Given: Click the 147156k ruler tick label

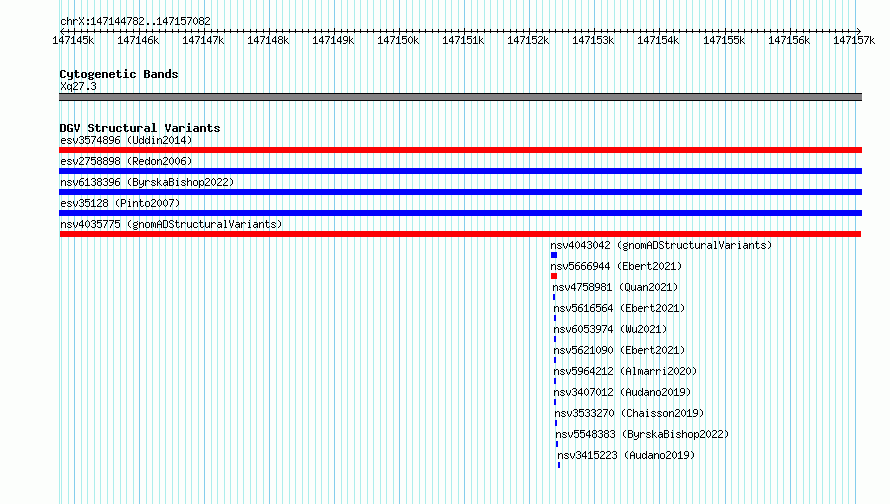Looking at the screenshot, I should [789, 40].
